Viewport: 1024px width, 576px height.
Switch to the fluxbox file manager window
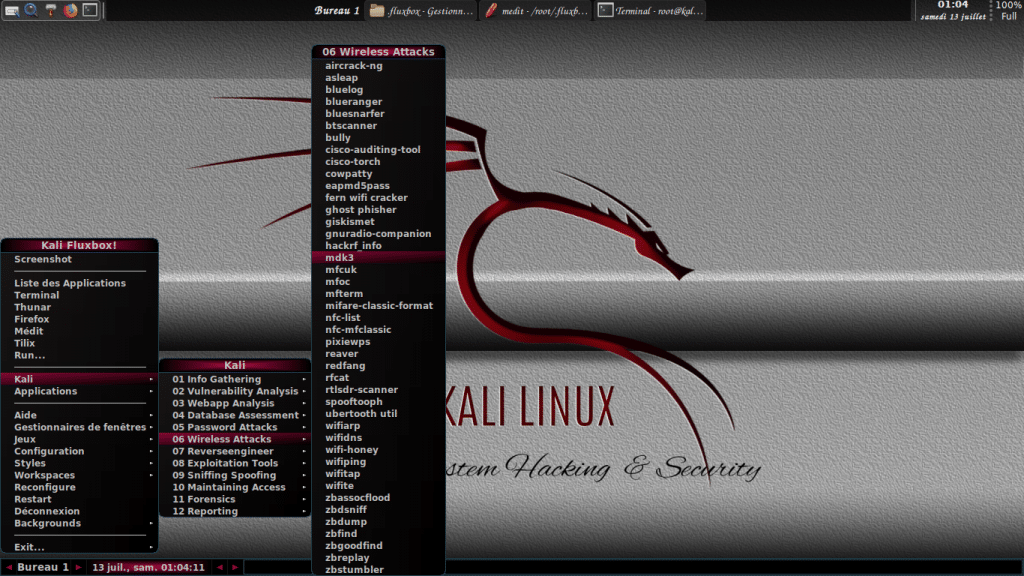[x=421, y=10]
